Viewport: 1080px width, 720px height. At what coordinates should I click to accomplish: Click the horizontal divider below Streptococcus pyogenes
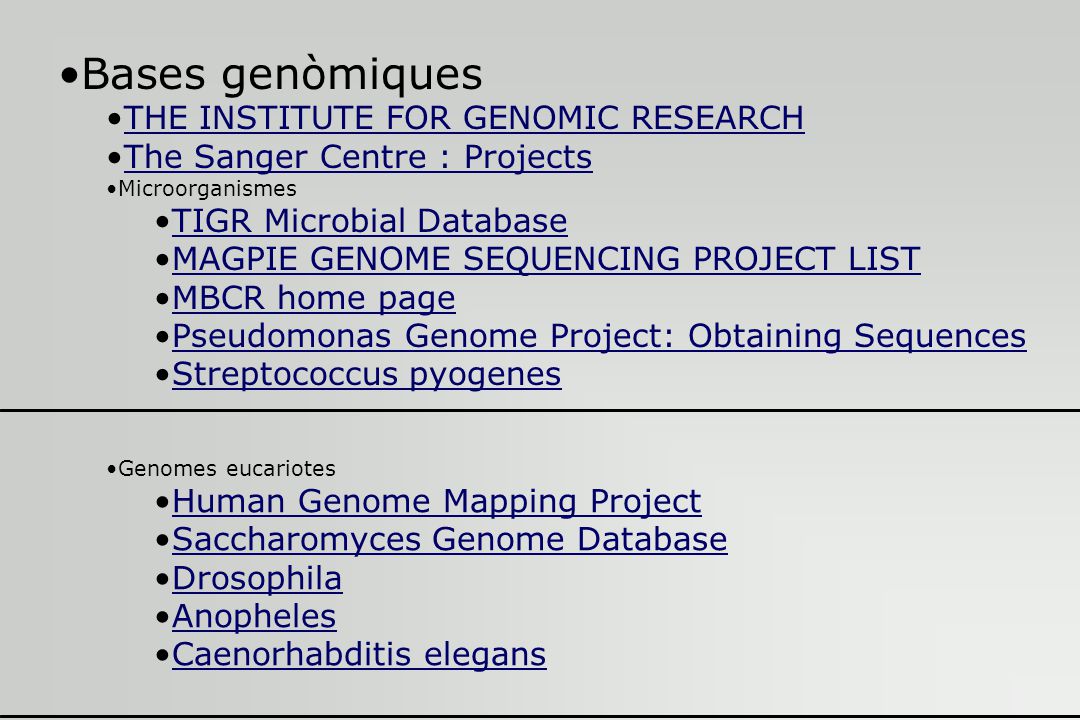pyautogui.click(x=540, y=411)
